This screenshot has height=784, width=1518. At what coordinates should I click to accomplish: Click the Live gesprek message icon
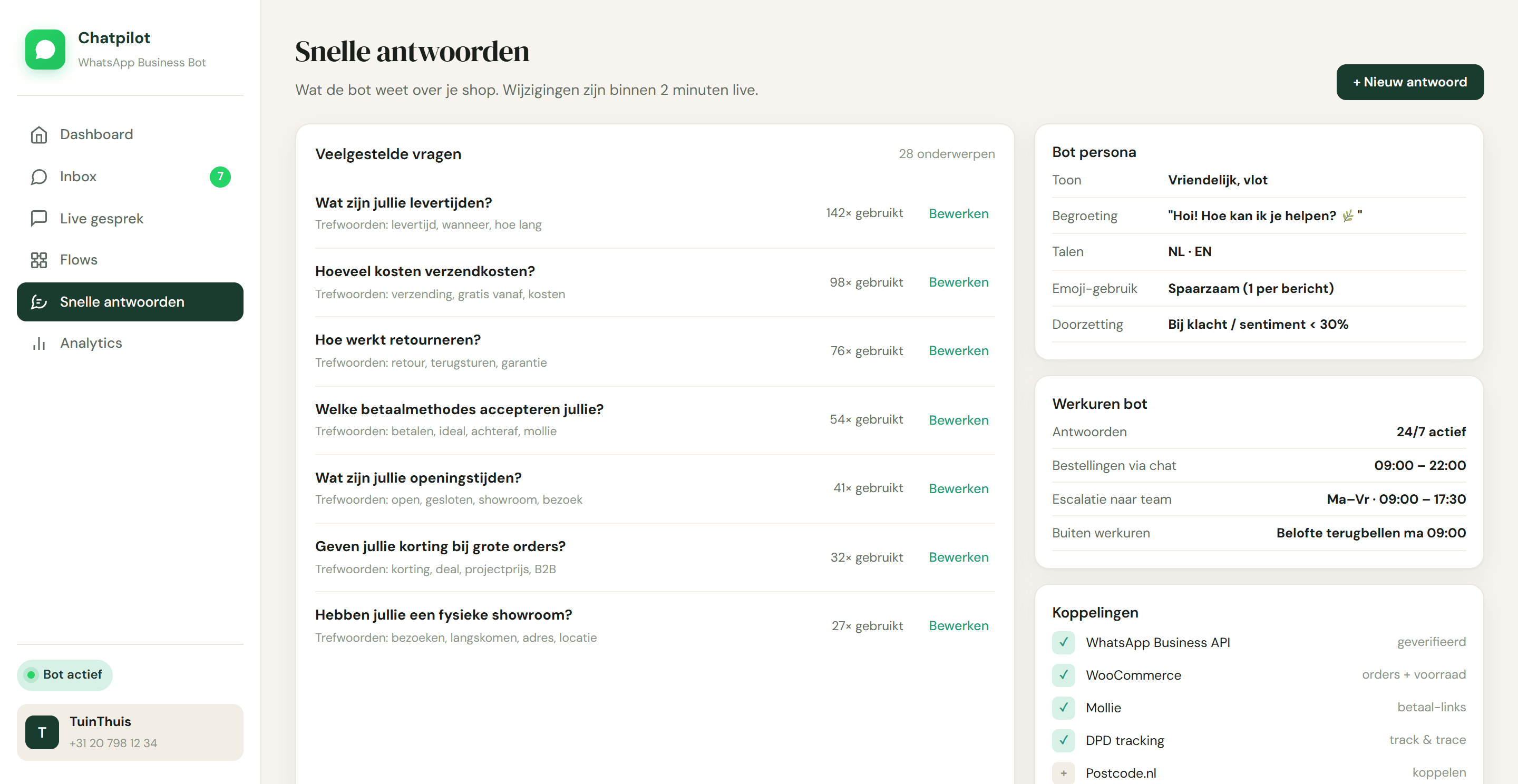[39, 219]
